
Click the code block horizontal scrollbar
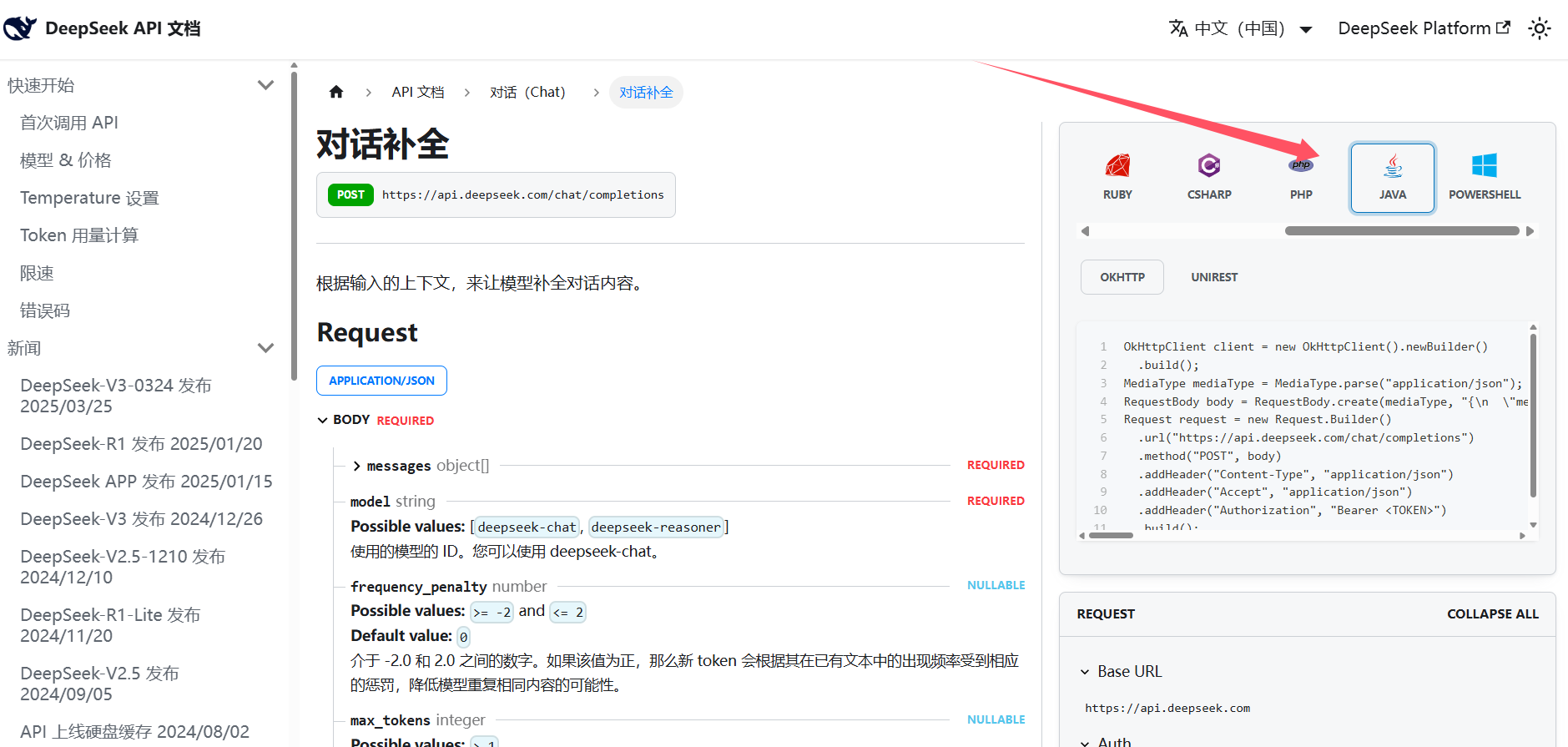click(x=1111, y=536)
